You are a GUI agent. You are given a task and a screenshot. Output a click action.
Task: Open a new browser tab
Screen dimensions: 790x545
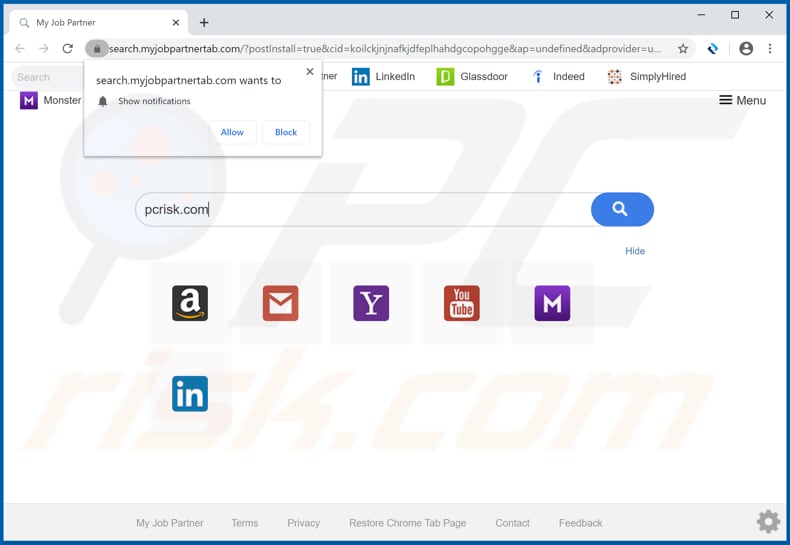pyautogui.click(x=204, y=23)
